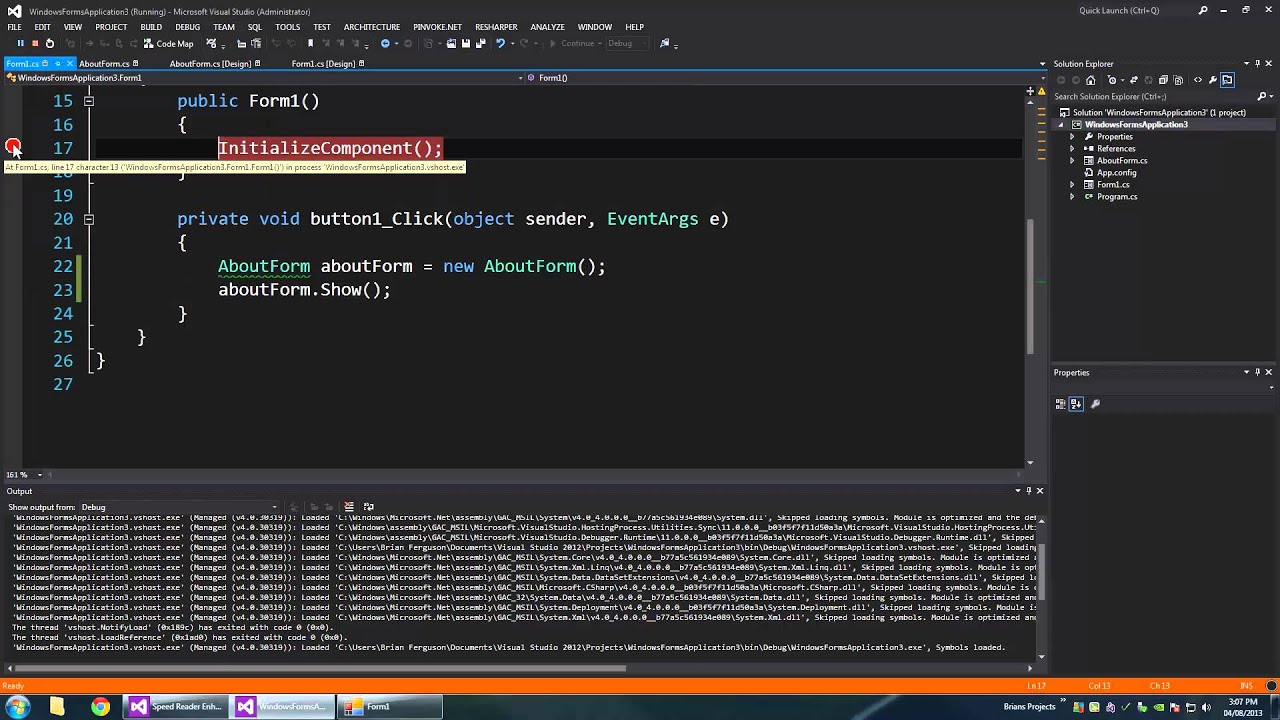Open the Form1() member dropdown
The image size is (1280, 720).
[783, 78]
